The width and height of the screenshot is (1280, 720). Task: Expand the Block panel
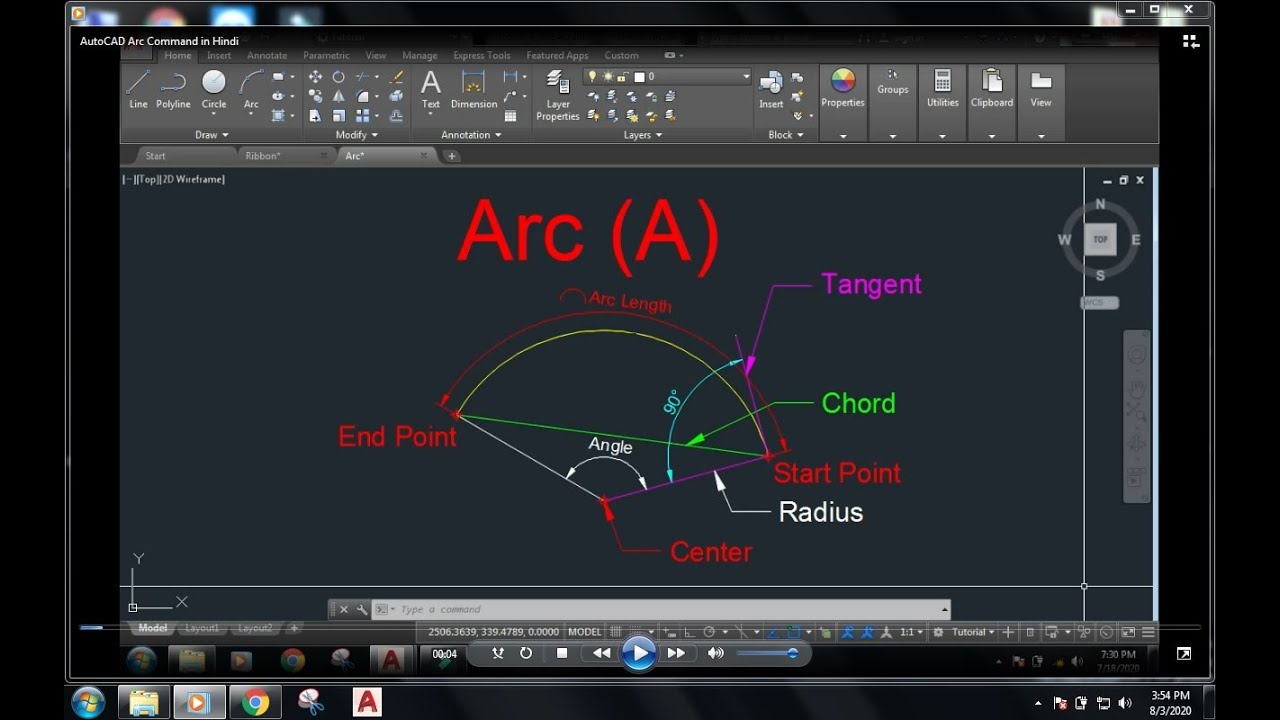tap(786, 134)
